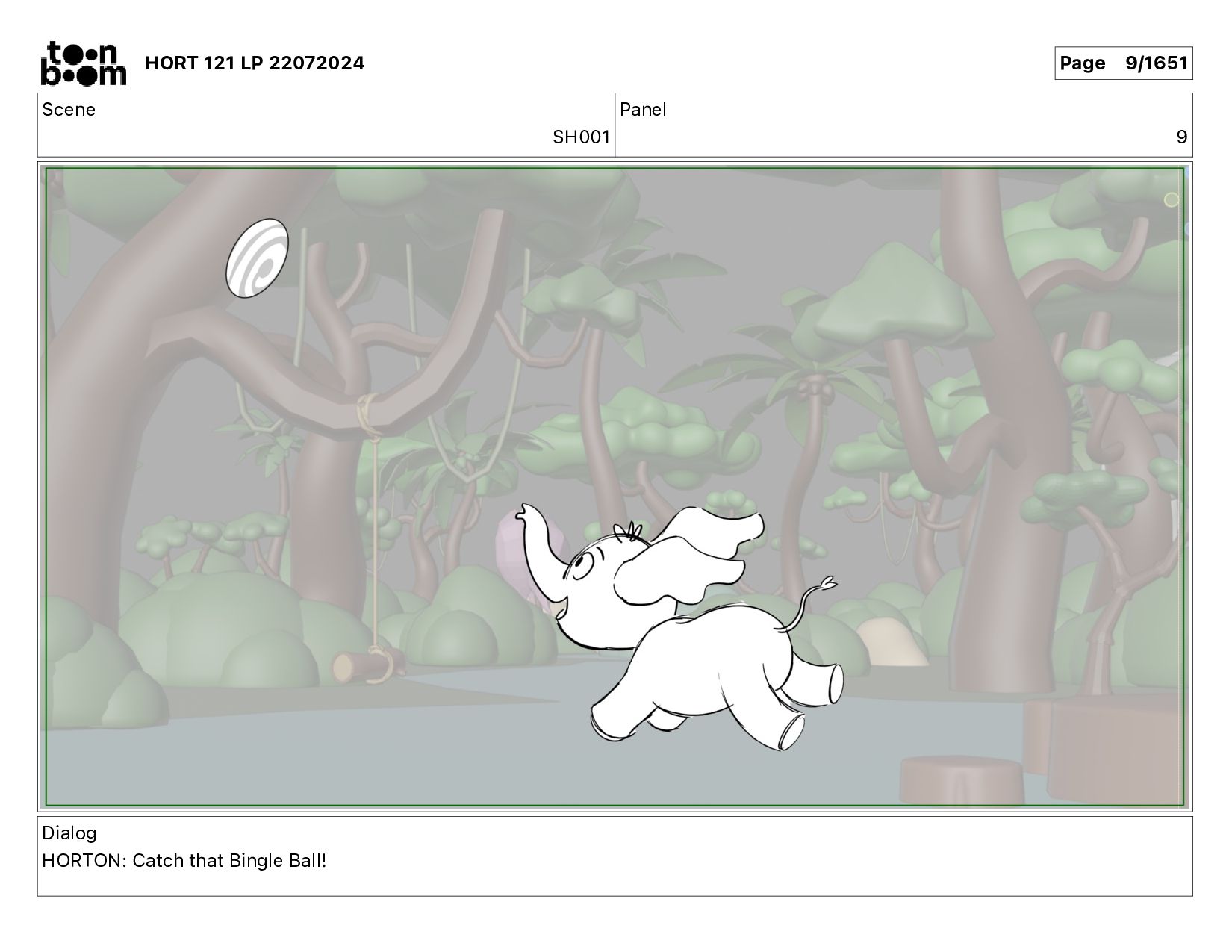
Task: Click the dialog line "HORTON: Catch that Bingle Ball!"
Action: (x=184, y=861)
